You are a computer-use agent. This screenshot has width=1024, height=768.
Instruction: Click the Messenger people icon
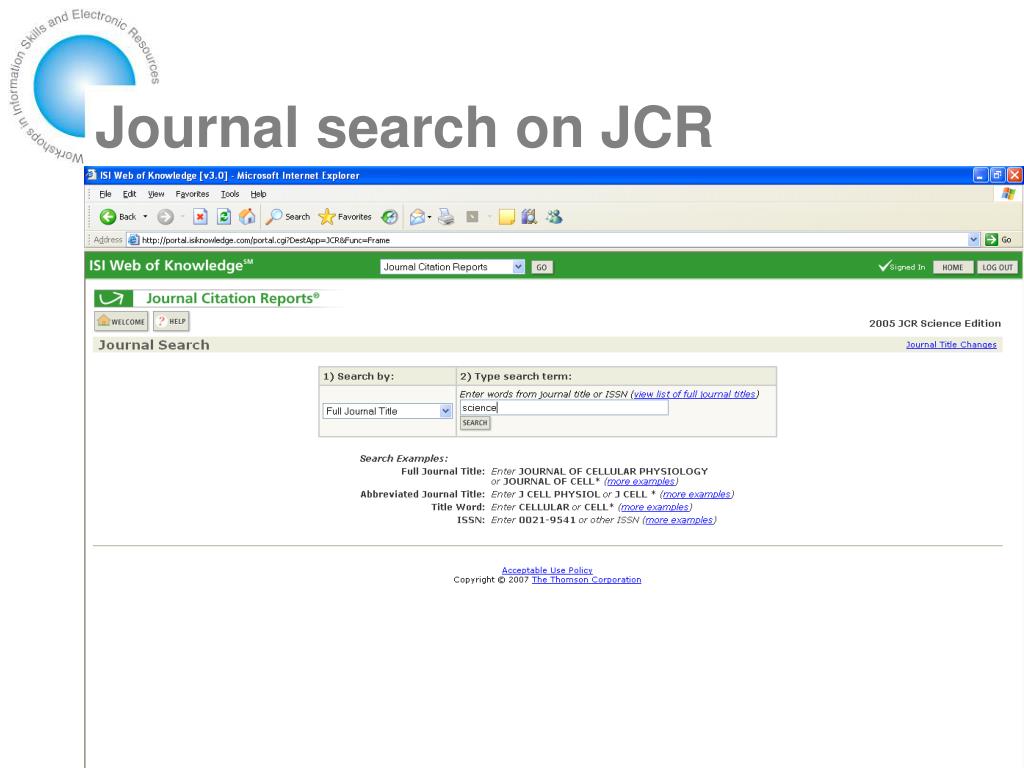[x=554, y=217]
